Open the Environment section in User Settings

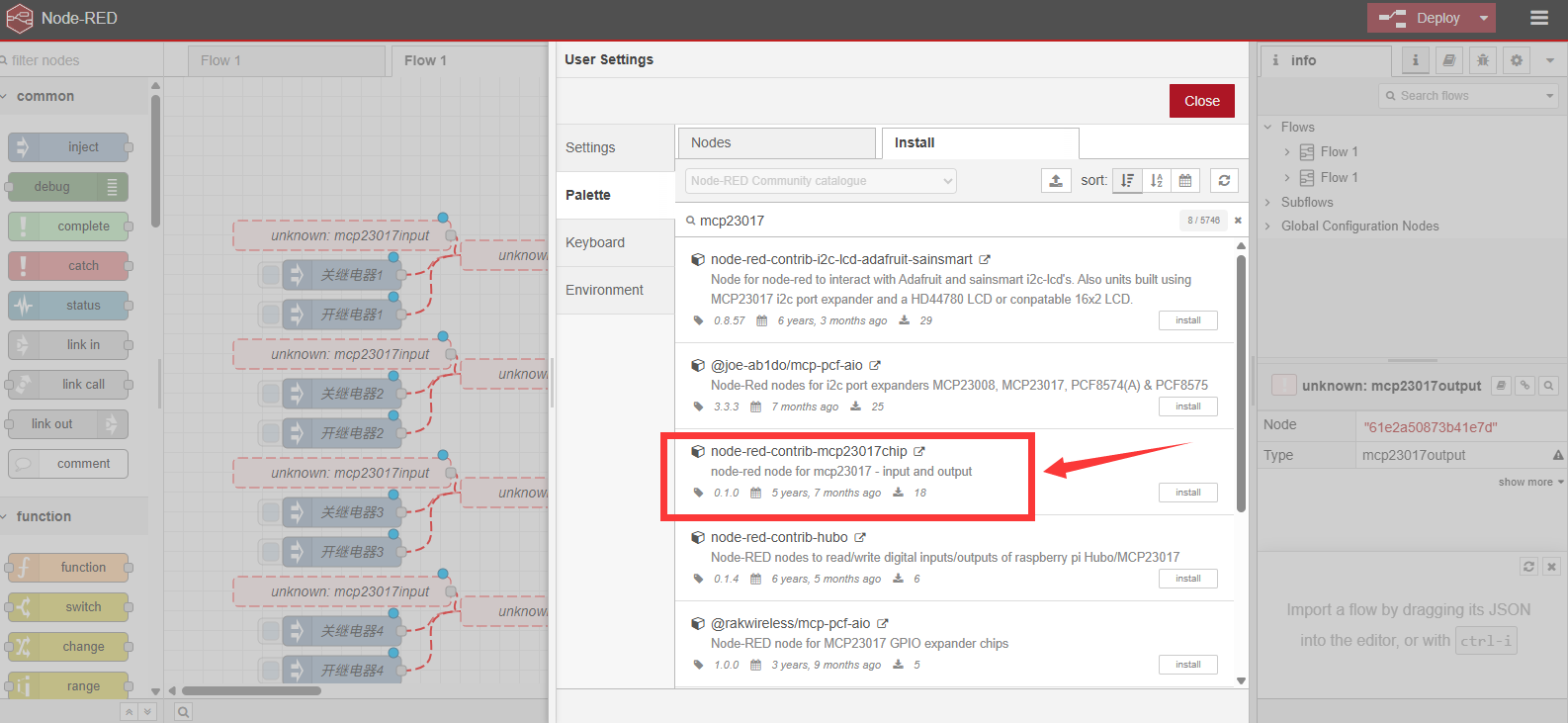point(615,290)
